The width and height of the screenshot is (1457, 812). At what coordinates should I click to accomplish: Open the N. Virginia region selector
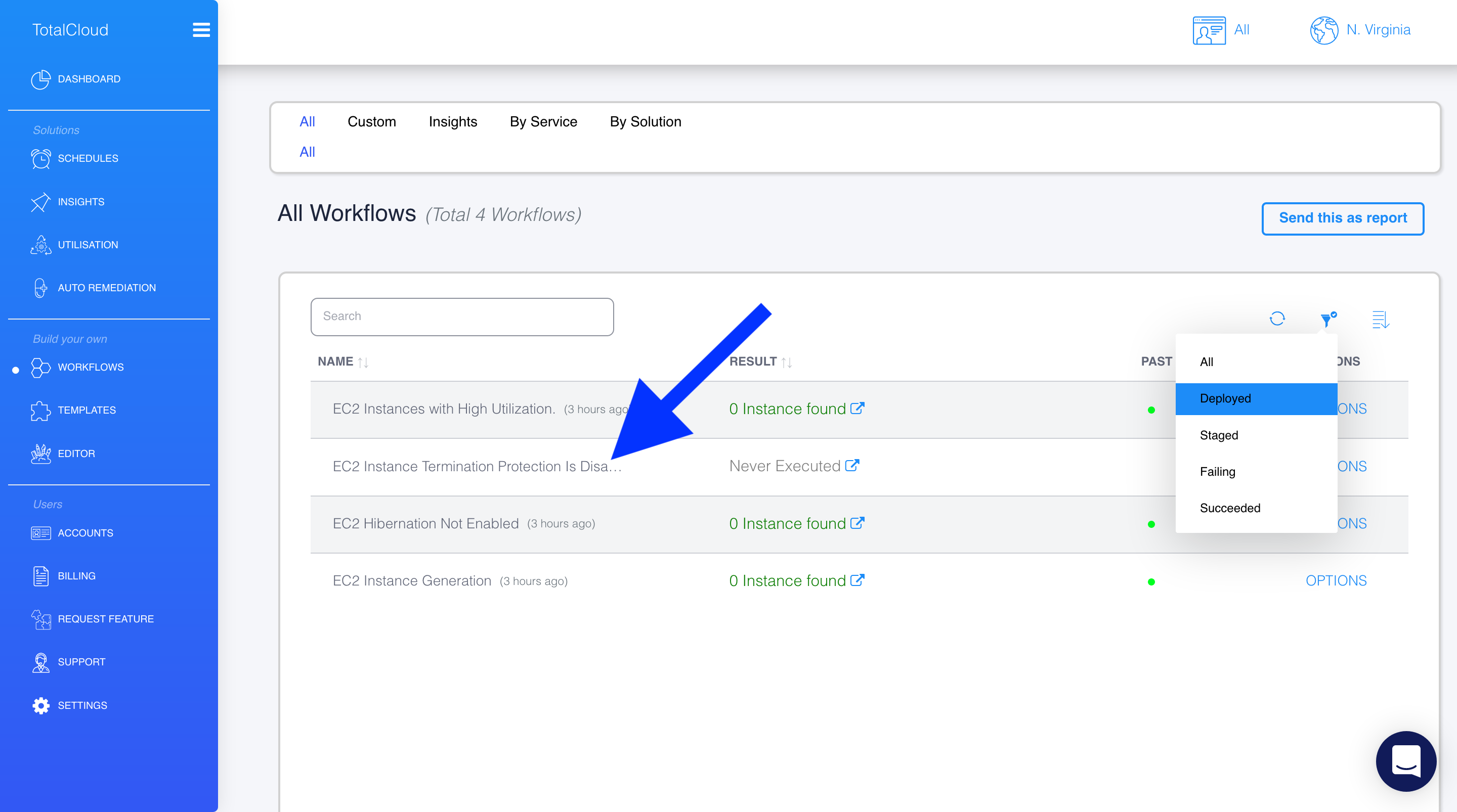pos(1360,30)
